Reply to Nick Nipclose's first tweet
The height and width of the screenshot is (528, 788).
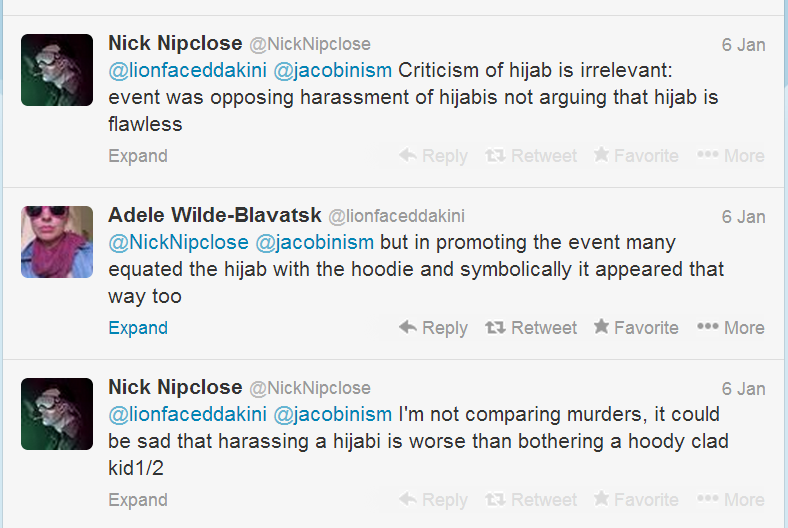coord(433,156)
